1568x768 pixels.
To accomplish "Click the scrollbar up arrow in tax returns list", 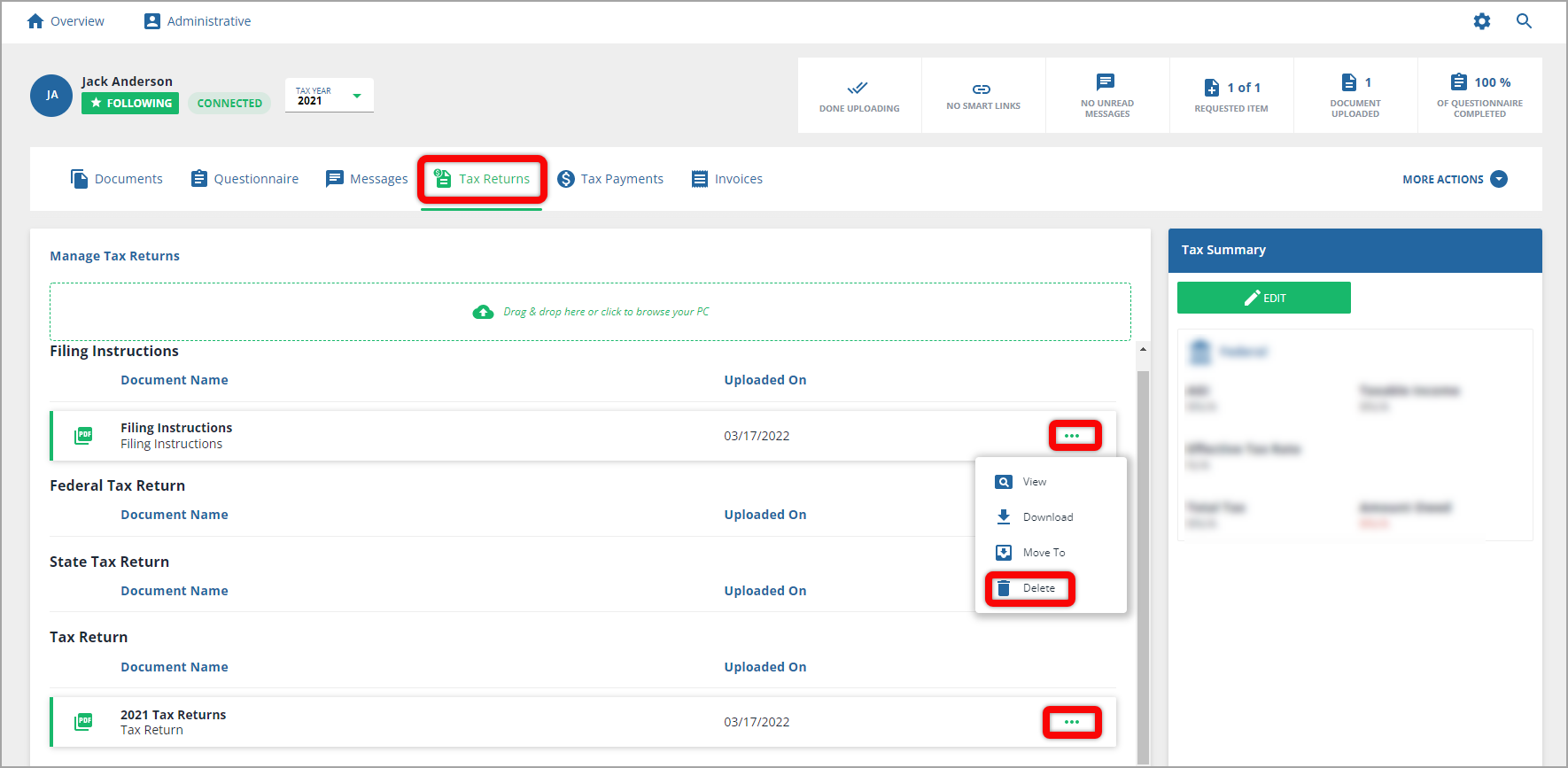I will pyautogui.click(x=1143, y=350).
